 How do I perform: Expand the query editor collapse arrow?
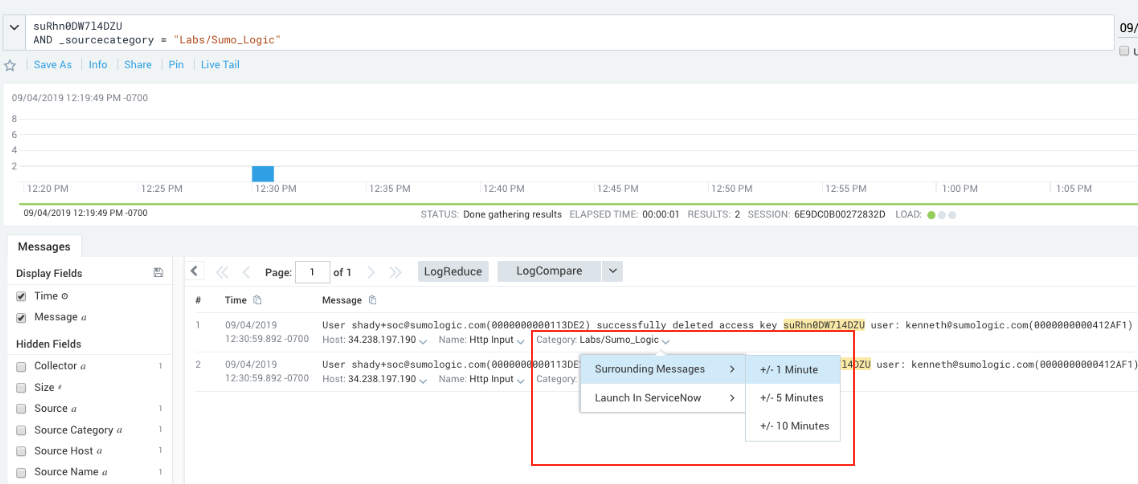(x=13, y=28)
